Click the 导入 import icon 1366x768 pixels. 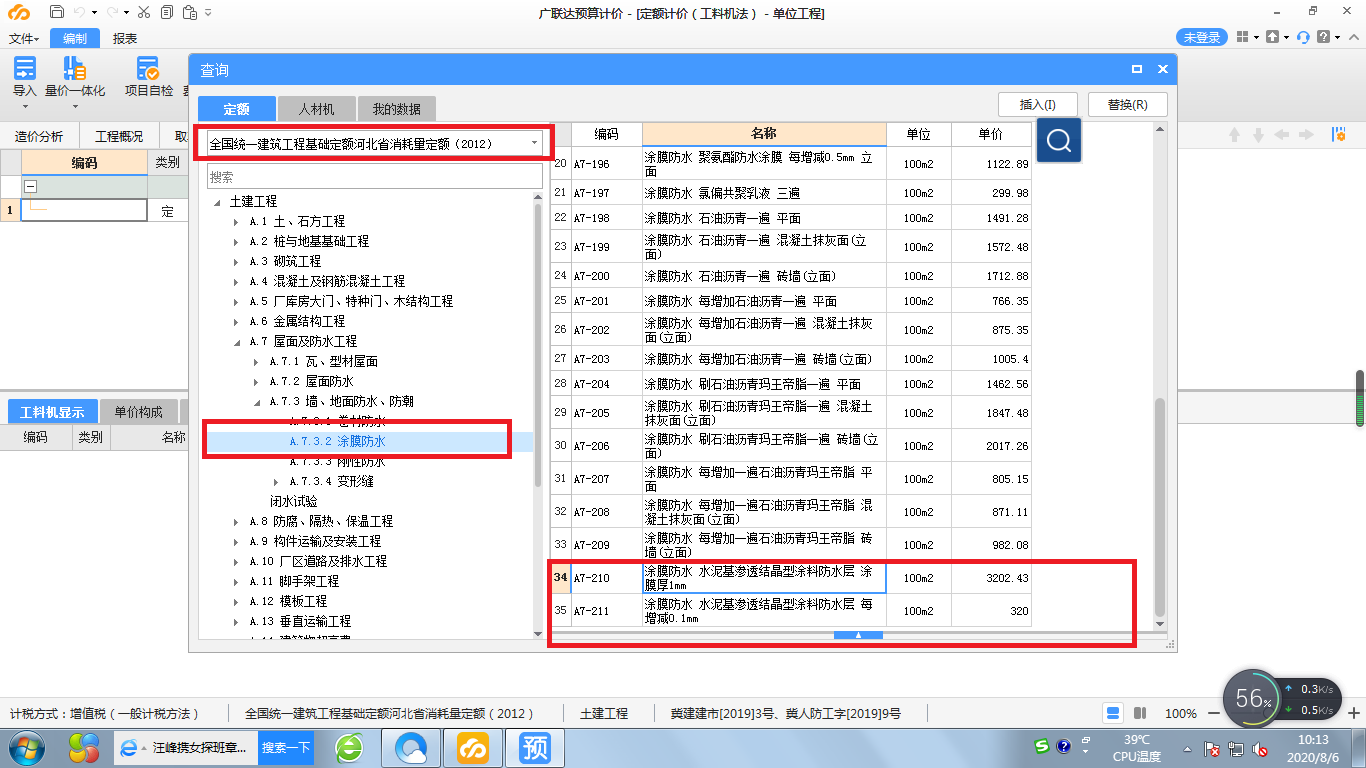25,68
